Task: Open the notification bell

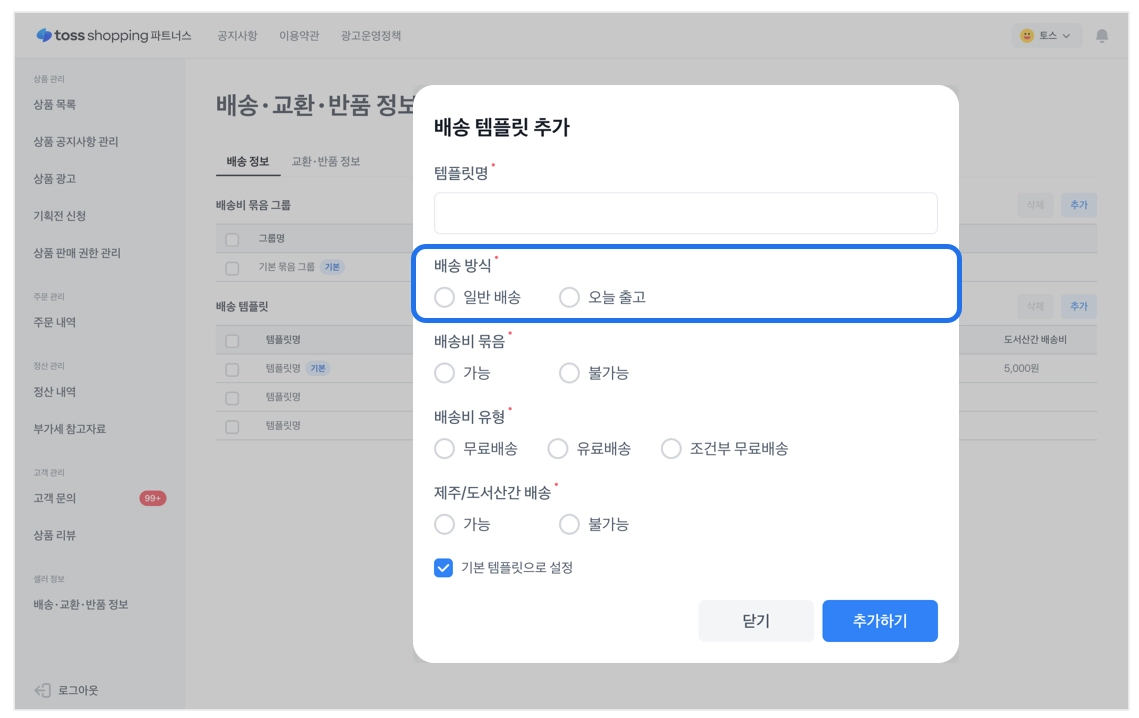Action: coord(1102,36)
